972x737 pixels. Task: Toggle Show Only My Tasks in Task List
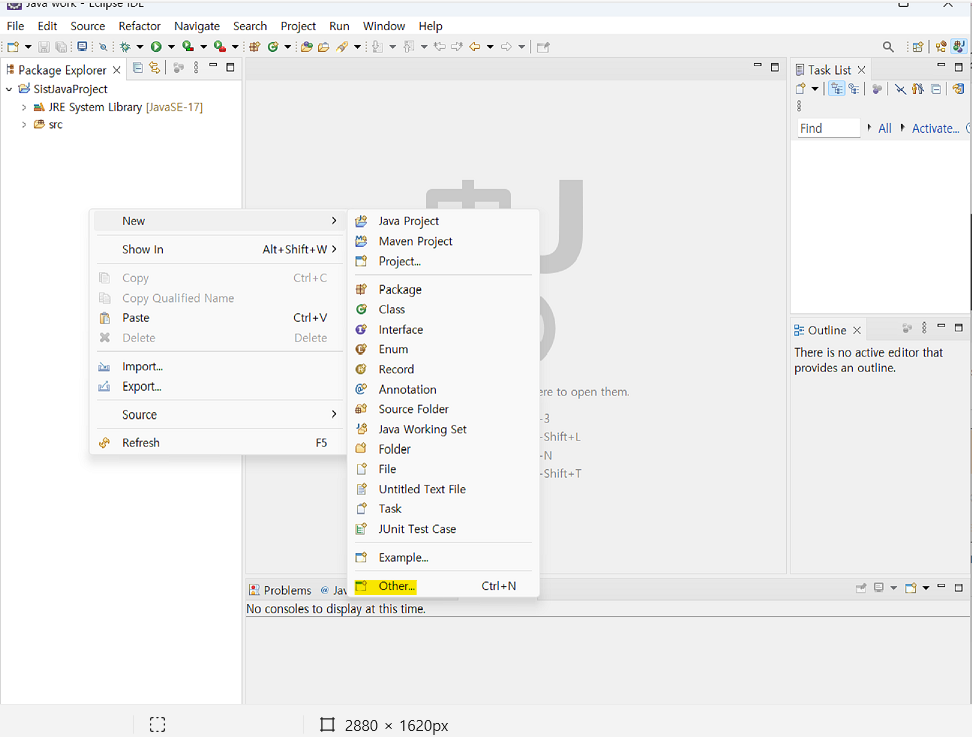[x=917, y=89]
